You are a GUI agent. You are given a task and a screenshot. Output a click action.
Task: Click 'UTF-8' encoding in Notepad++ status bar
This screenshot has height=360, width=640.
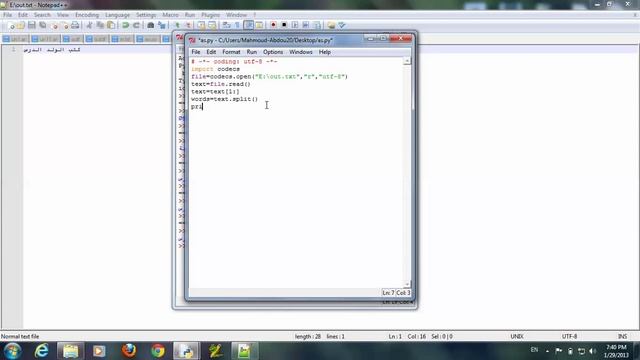[569, 337]
